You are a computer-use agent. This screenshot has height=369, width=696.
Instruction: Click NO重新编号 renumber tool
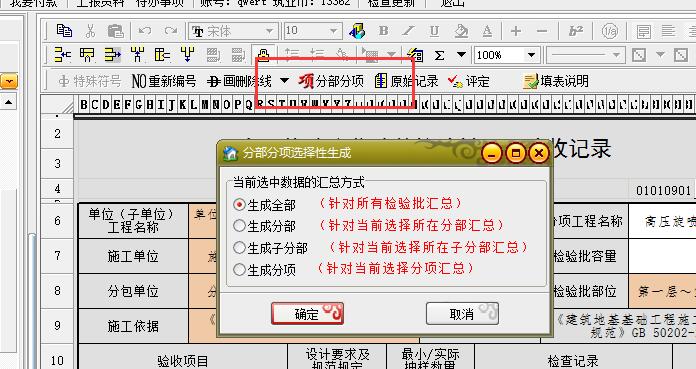tap(164, 81)
